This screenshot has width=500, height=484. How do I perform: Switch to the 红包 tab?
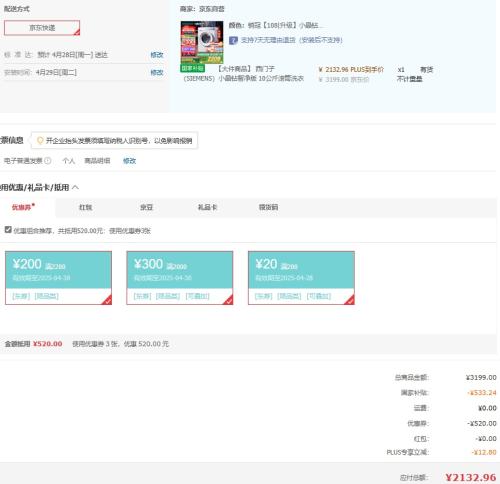(x=85, y=207)
